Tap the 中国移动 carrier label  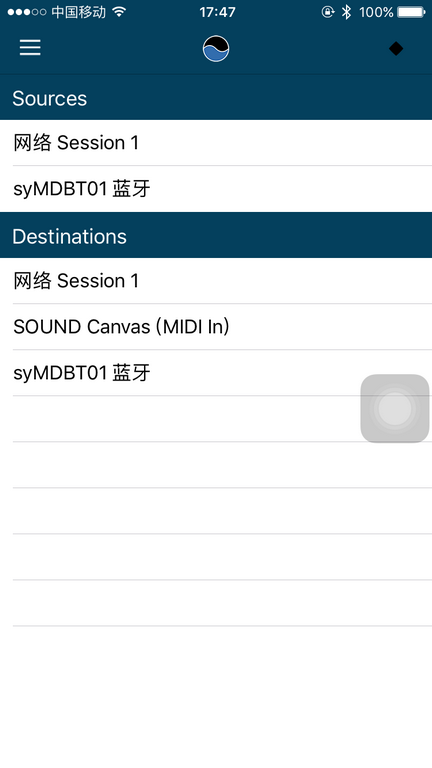coord(78,12)
